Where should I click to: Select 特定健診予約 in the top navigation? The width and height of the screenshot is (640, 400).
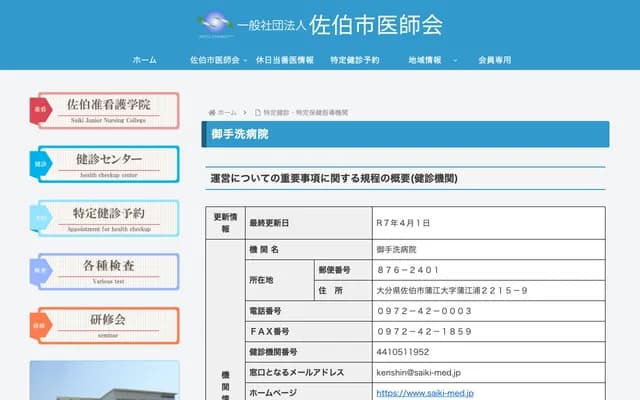(x=355, y=60)
